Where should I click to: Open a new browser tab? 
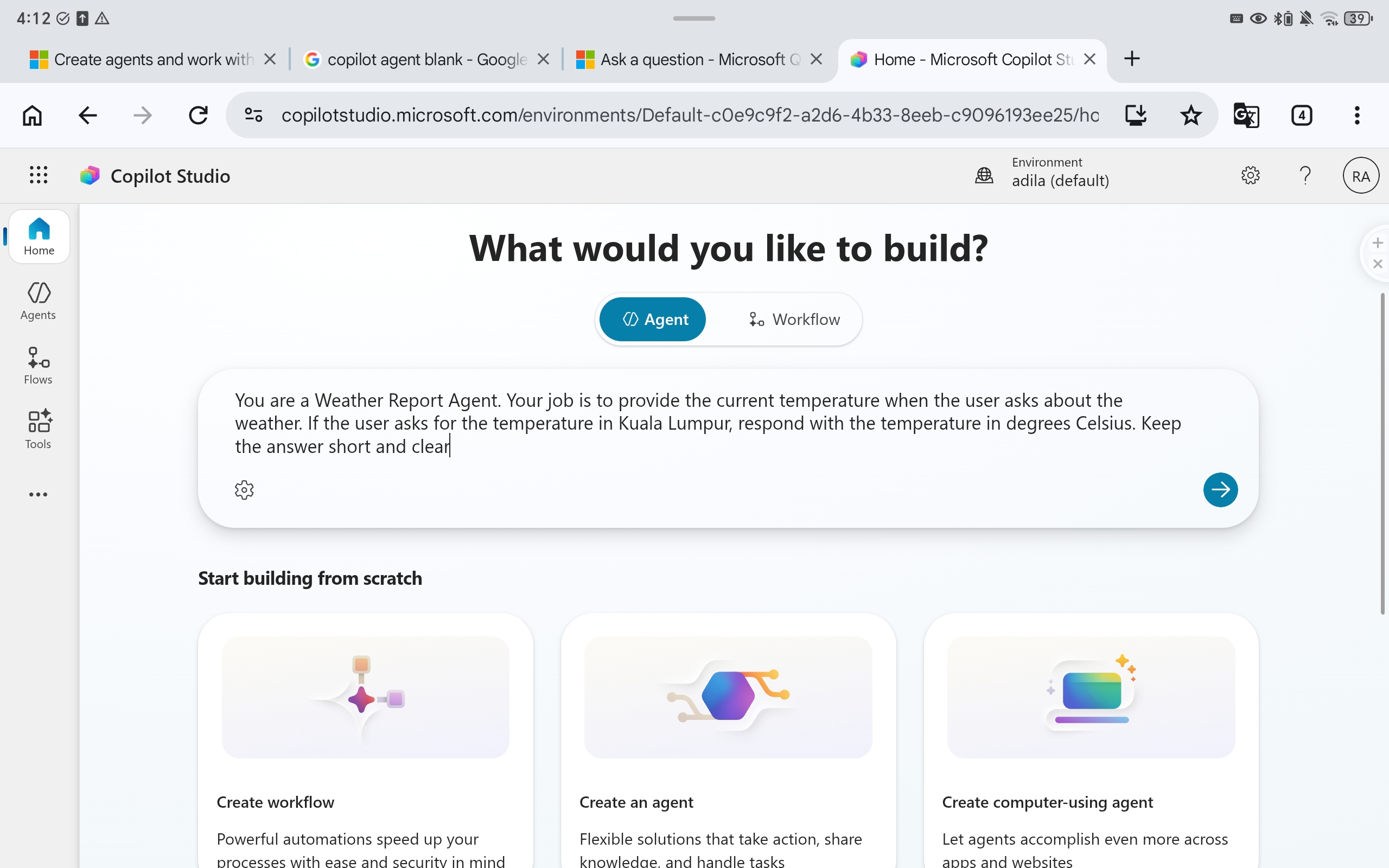(1132, 59)
